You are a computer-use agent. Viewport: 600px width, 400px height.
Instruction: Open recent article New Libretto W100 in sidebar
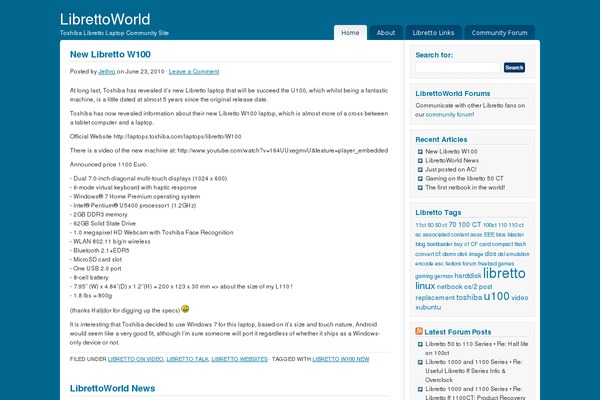pos(451,152)
